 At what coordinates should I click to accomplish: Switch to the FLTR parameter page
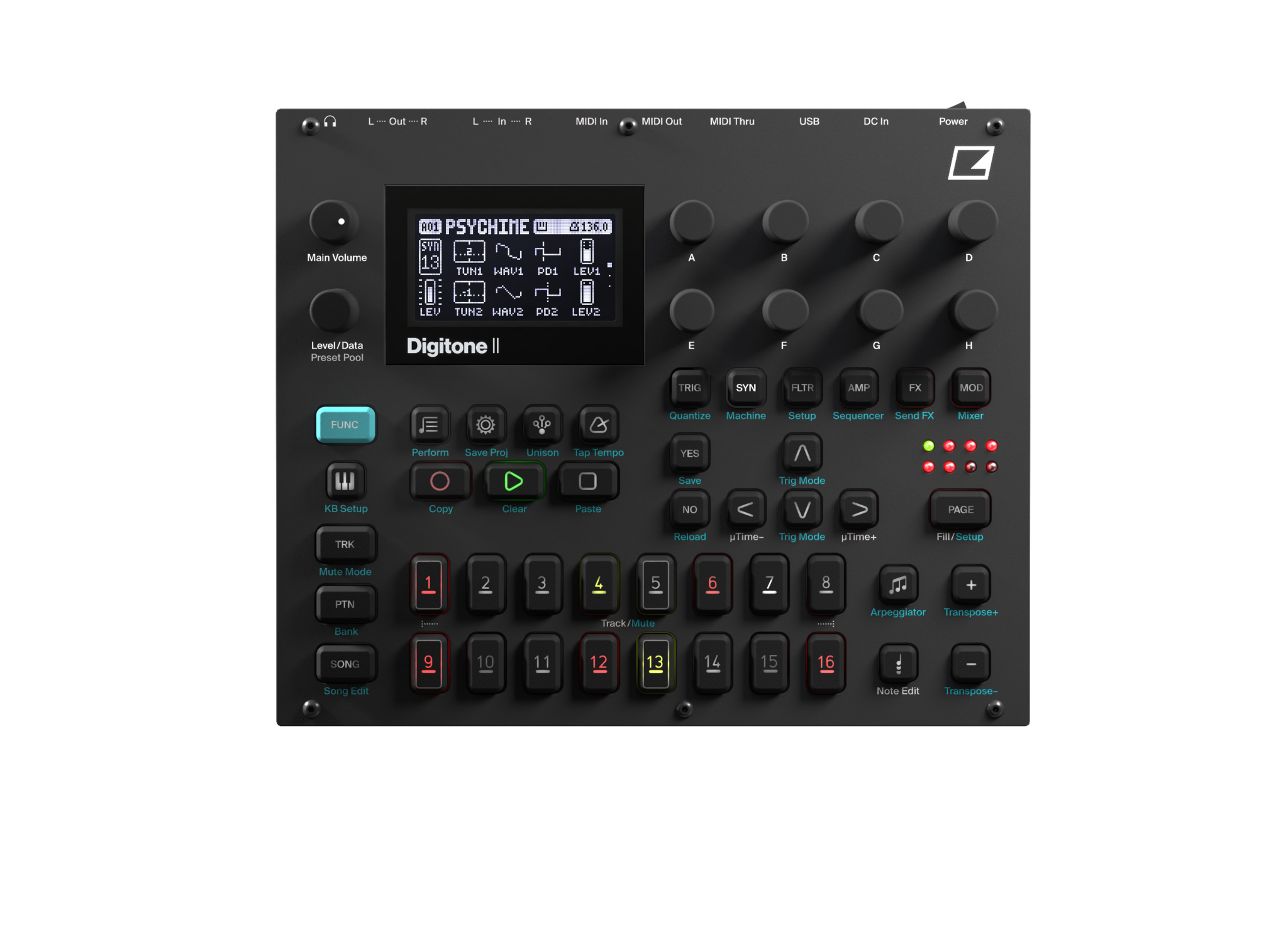click(801, 388)
